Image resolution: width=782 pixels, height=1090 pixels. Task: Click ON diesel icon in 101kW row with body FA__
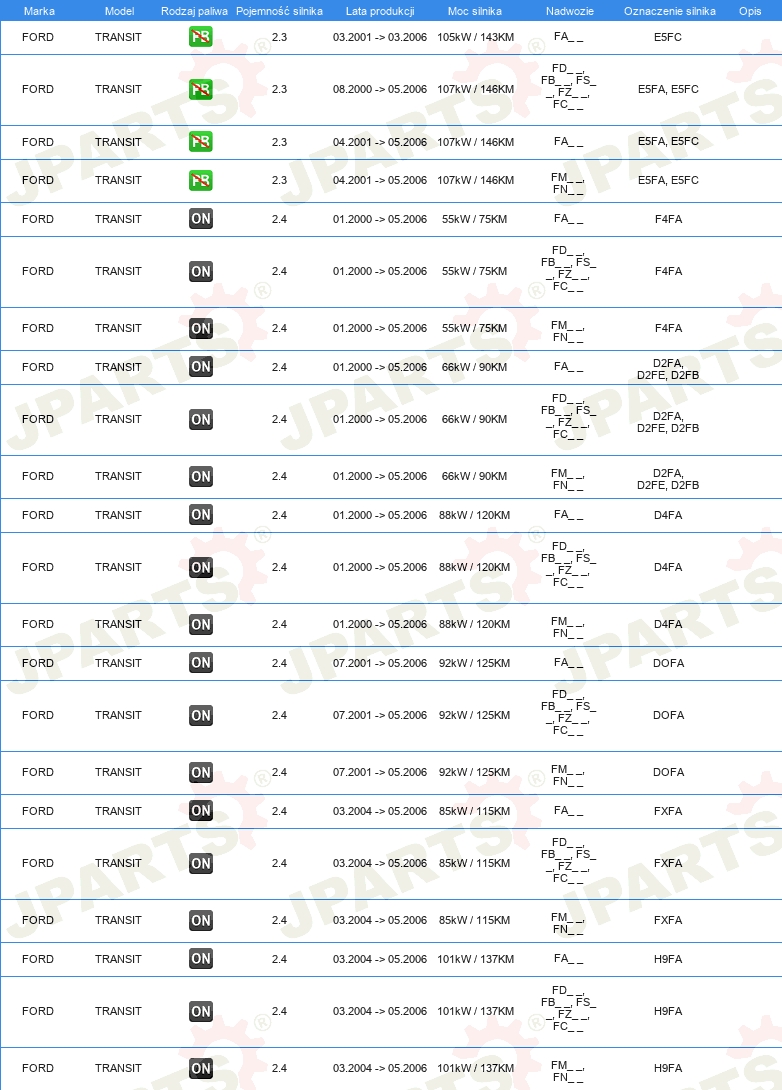pos(201,959)
